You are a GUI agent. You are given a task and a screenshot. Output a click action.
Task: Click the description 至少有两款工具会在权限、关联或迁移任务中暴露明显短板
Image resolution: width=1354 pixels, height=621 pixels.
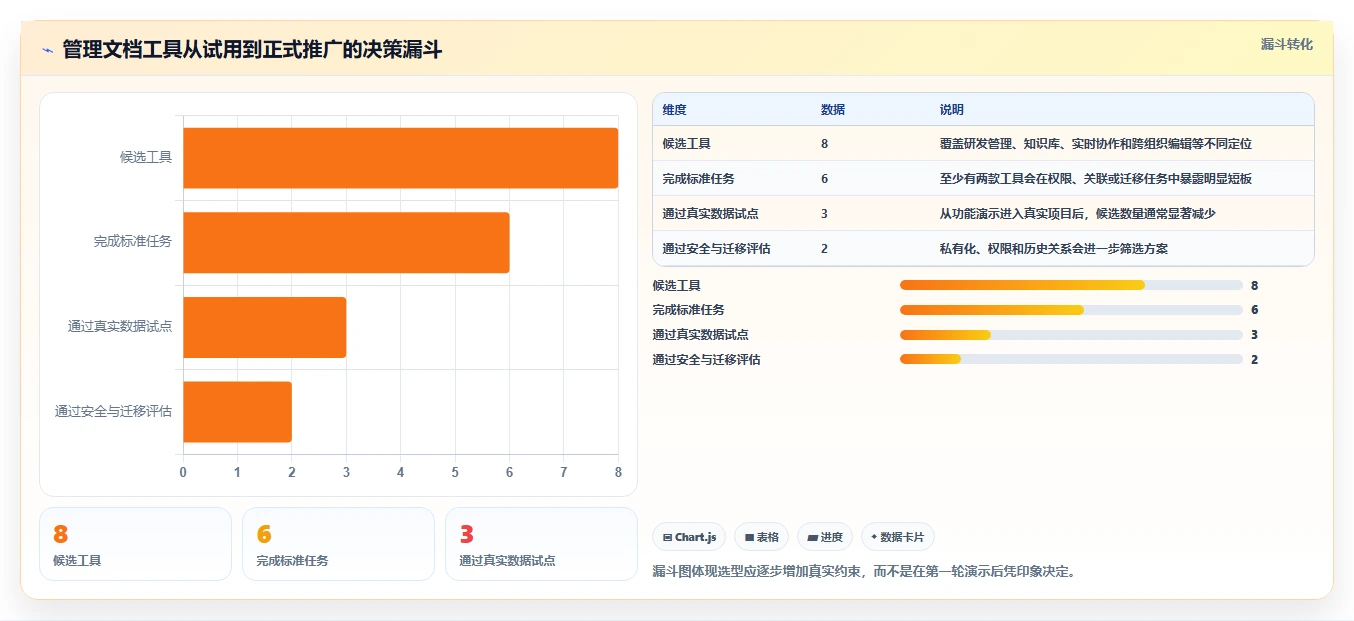[x=1096, y=179]
